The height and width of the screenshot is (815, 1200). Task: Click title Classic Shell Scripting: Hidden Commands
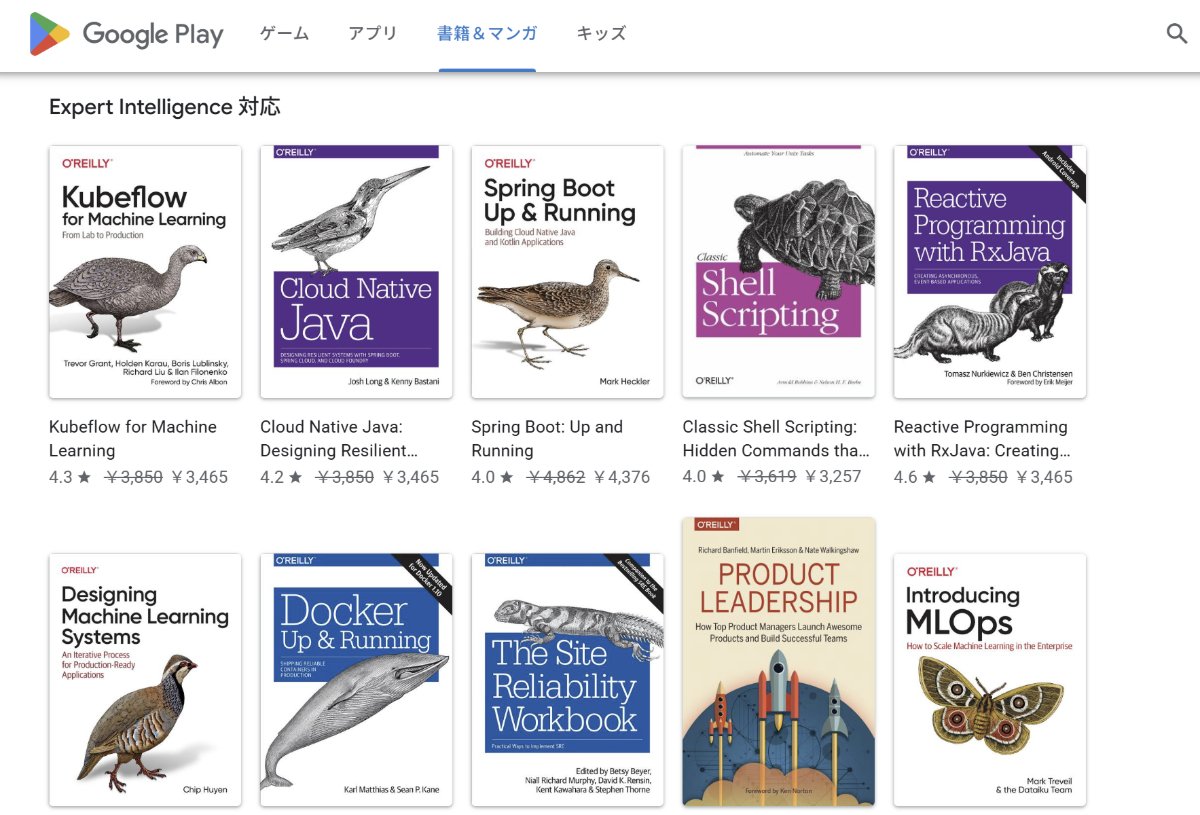[776, 439]
